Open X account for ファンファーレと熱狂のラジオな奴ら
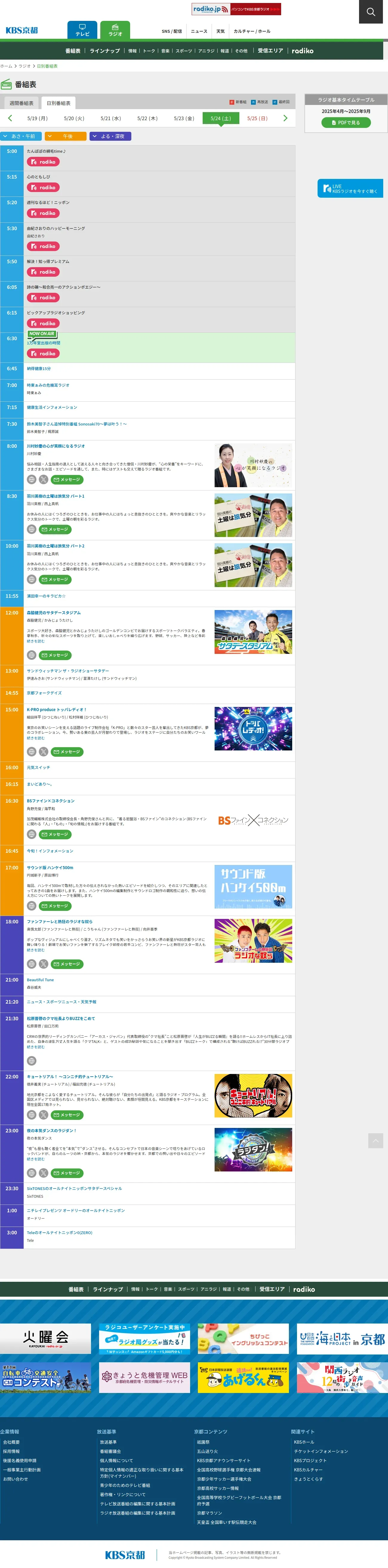This screenshot has height=1568, width=388. [x=43, y=964]
